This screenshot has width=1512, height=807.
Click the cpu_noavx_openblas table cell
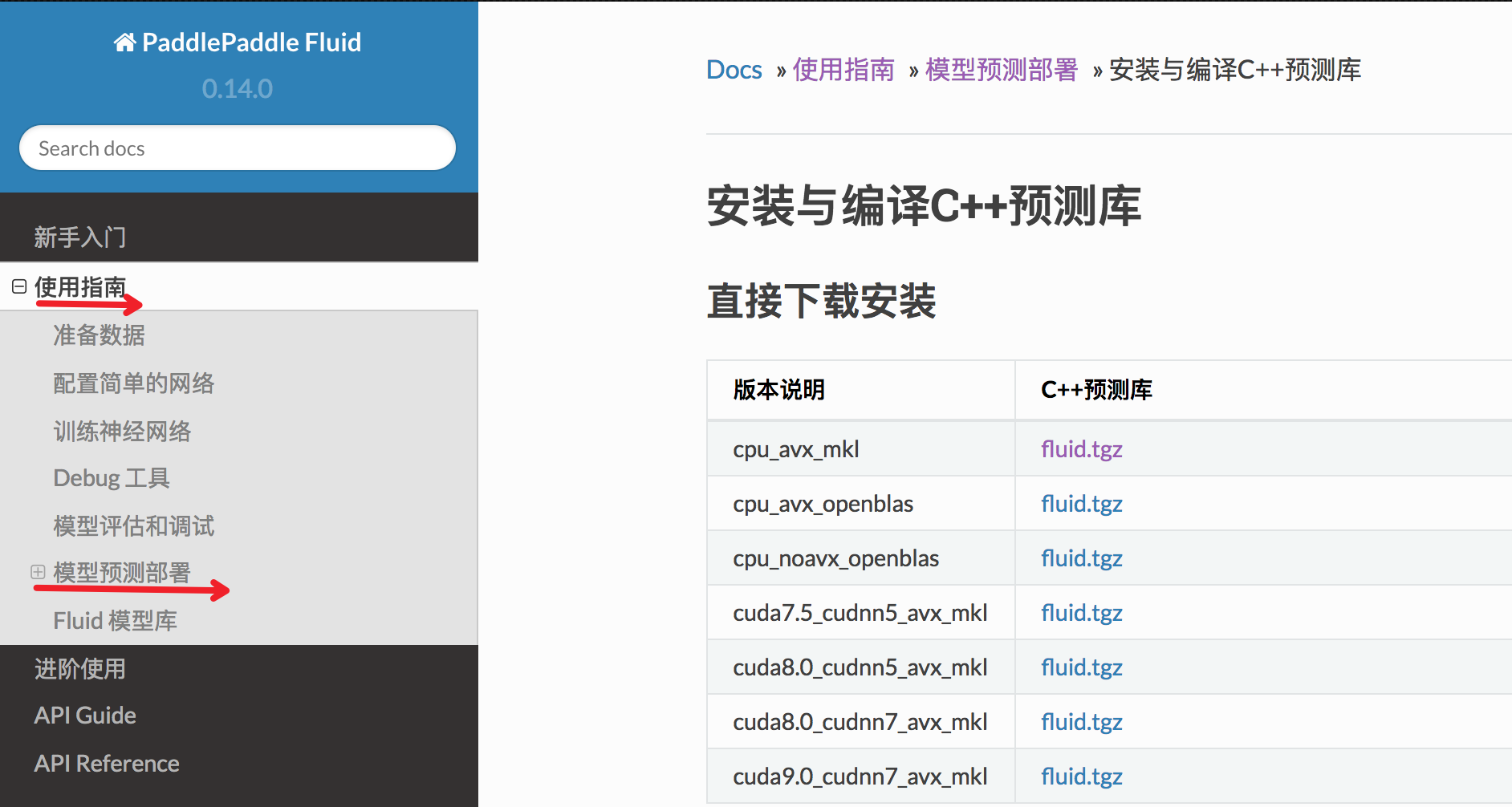point(861,558)
